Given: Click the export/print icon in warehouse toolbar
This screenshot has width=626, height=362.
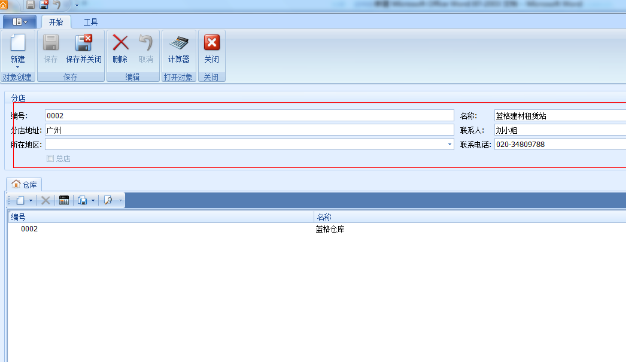Looking at the screenshot, I should (x=83, y=200).
